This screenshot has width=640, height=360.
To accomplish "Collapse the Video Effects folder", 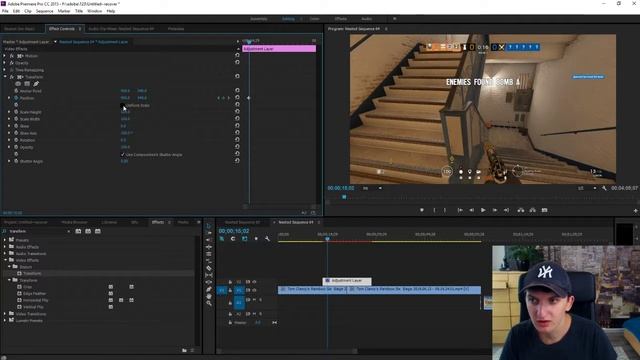I will (5, 260).
